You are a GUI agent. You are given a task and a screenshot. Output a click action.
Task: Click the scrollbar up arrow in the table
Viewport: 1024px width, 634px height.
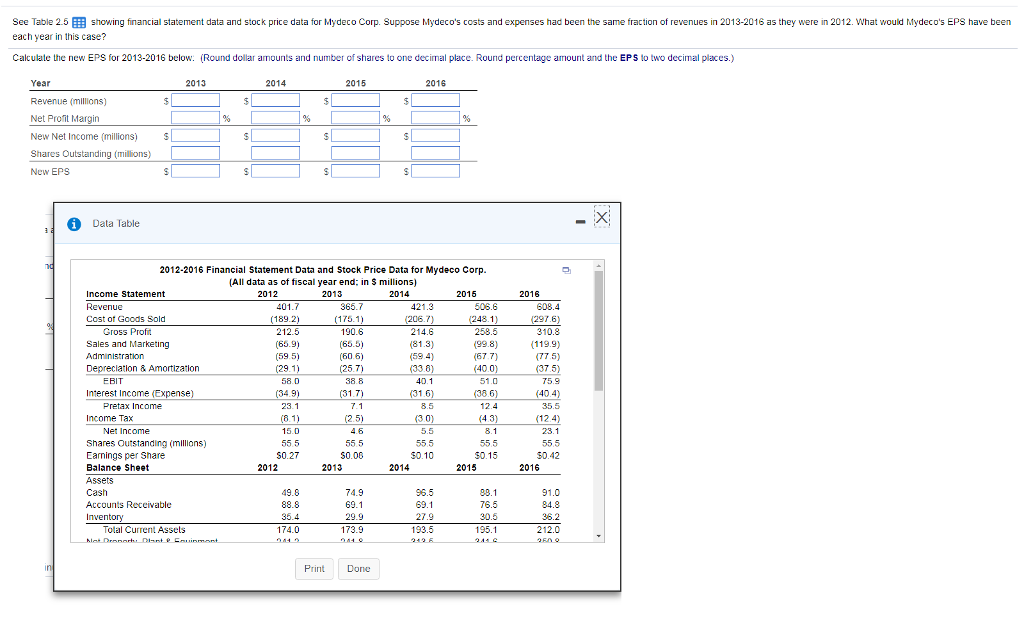[x=598, y=265]
